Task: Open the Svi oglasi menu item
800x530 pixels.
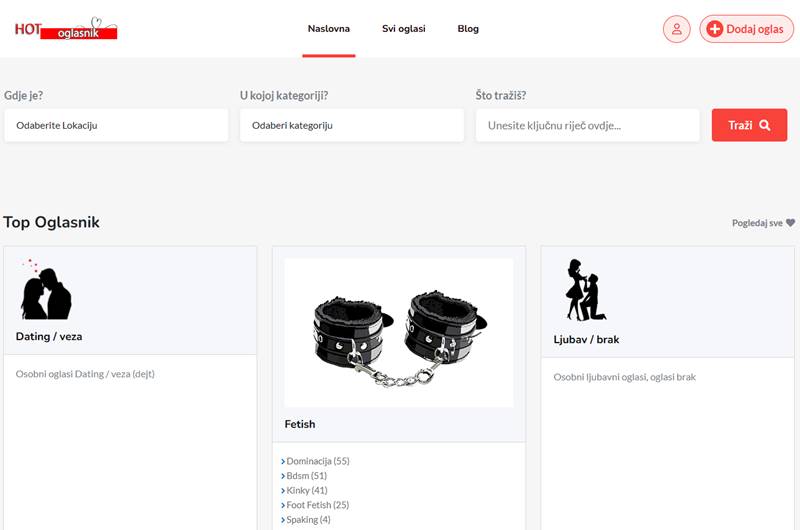Action: [403, 29]
